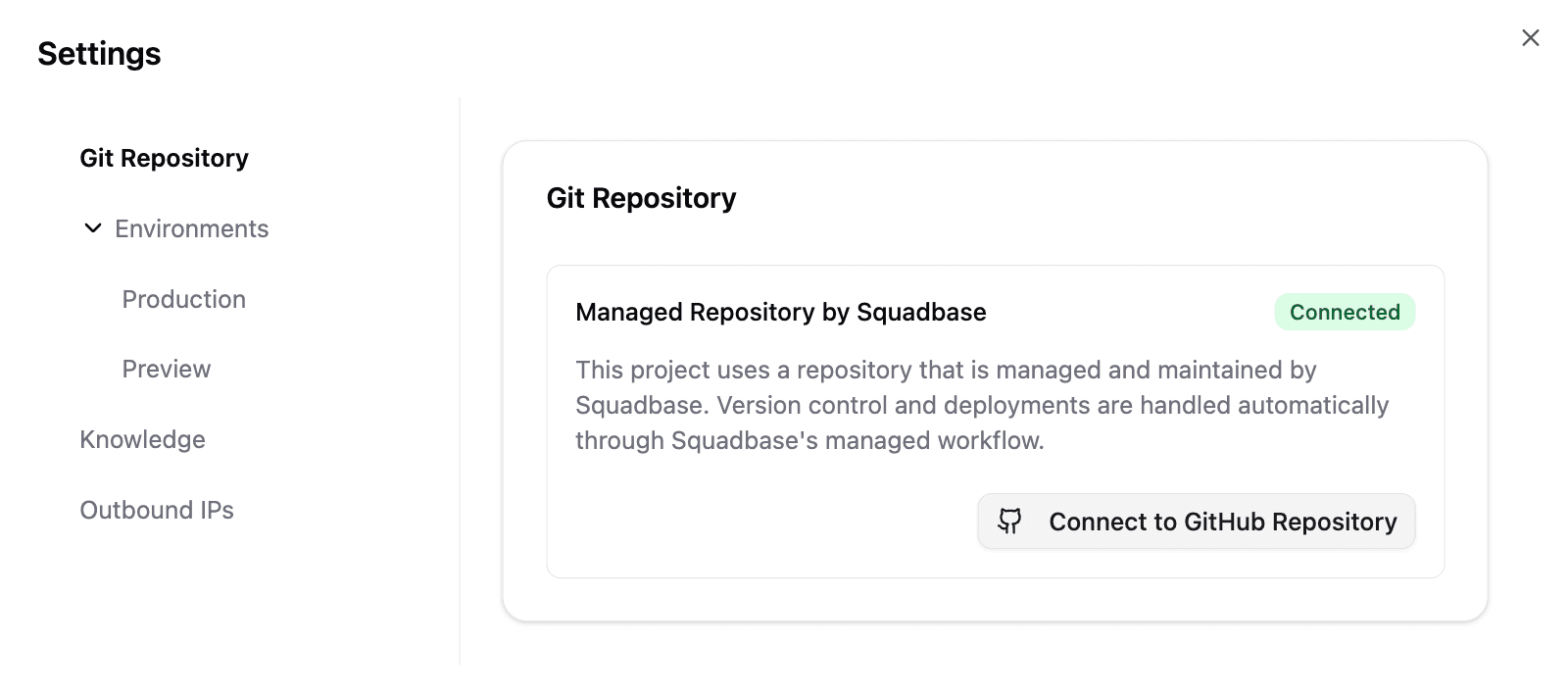Image resolution: width=1568 pixels, height=698 pixels.
Task: Go to the Outbound IPs section
Action: pyautogui.click(x=157, y=510)
